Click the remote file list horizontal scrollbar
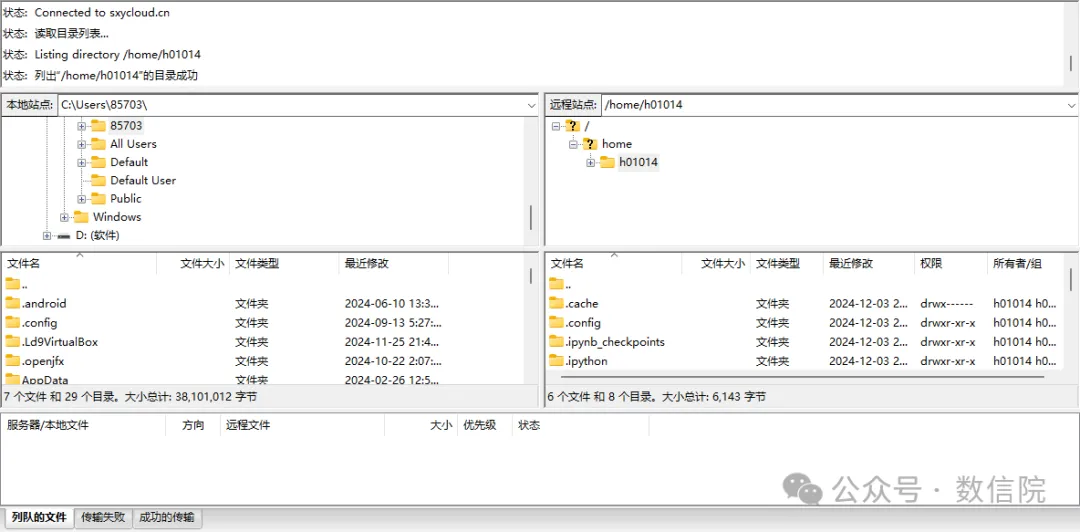1080x532 pixels. point(800,378)
